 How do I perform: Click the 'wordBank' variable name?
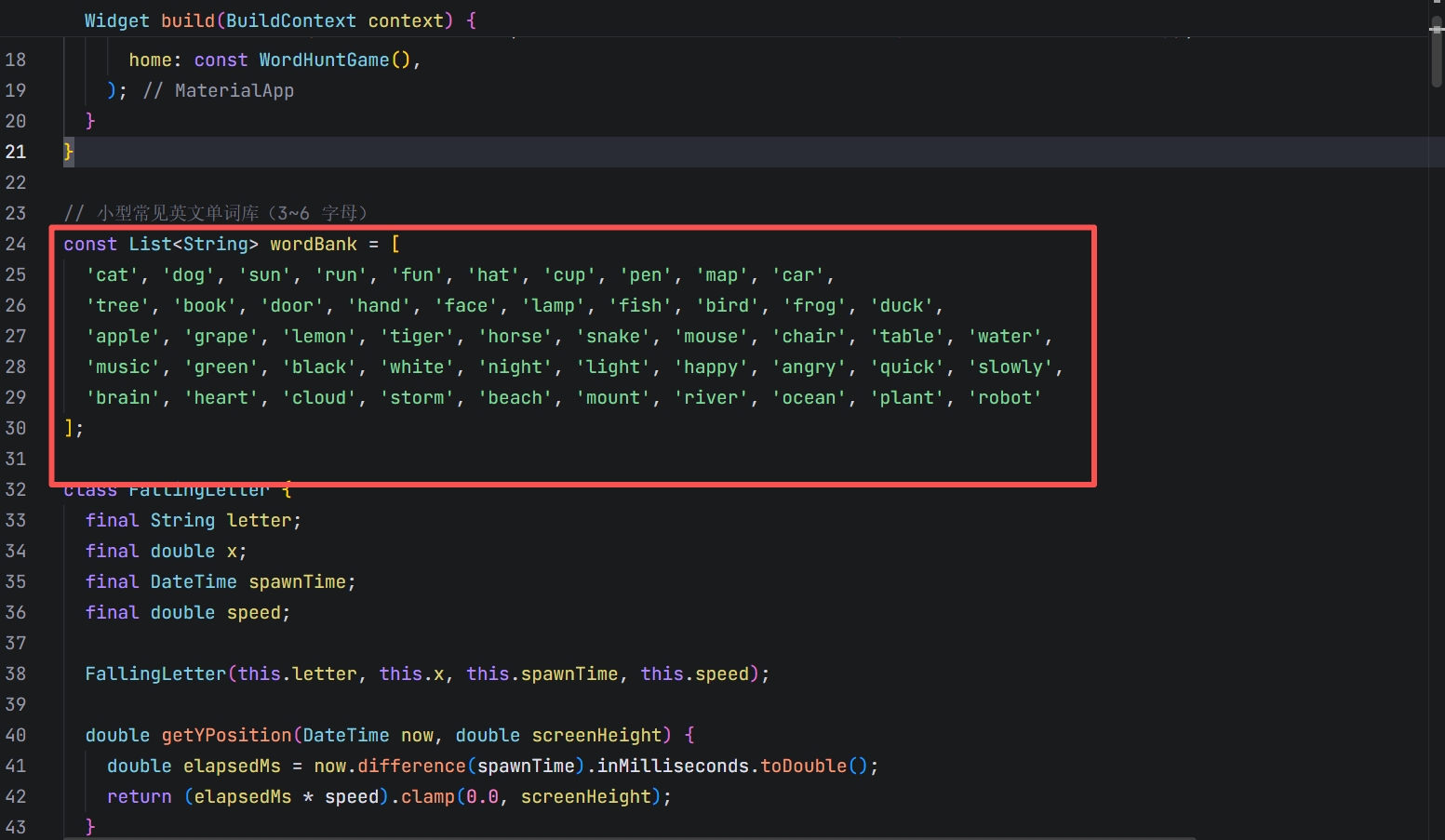pyautogui.click(x=314, y=244)
